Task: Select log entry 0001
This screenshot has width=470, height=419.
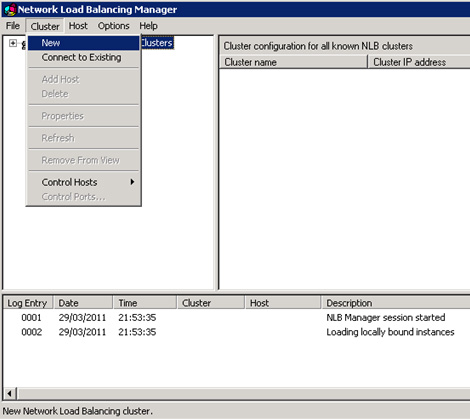Action: click(237, 318)
